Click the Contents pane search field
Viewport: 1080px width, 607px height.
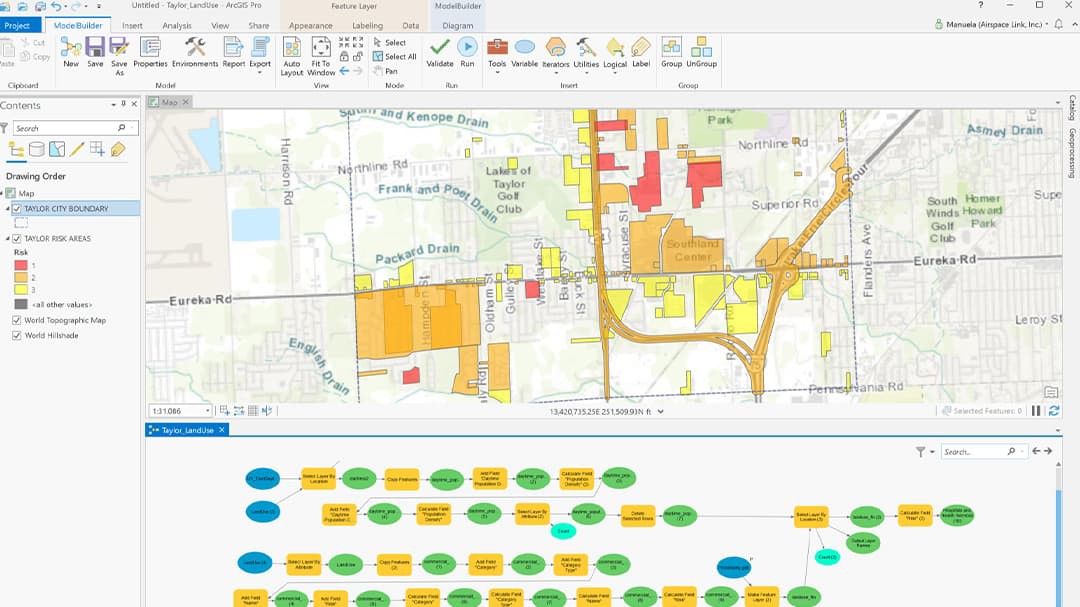click(x=74, y=128)
